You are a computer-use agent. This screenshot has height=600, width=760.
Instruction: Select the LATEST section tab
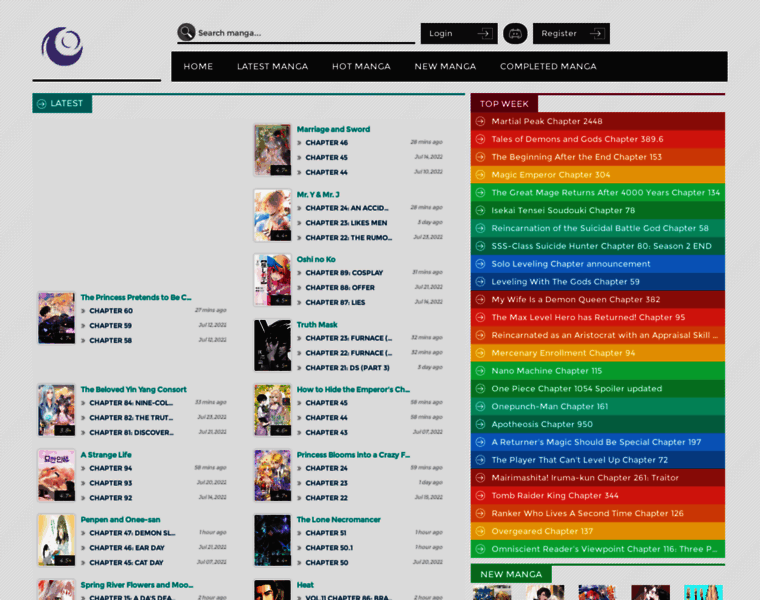62,103
